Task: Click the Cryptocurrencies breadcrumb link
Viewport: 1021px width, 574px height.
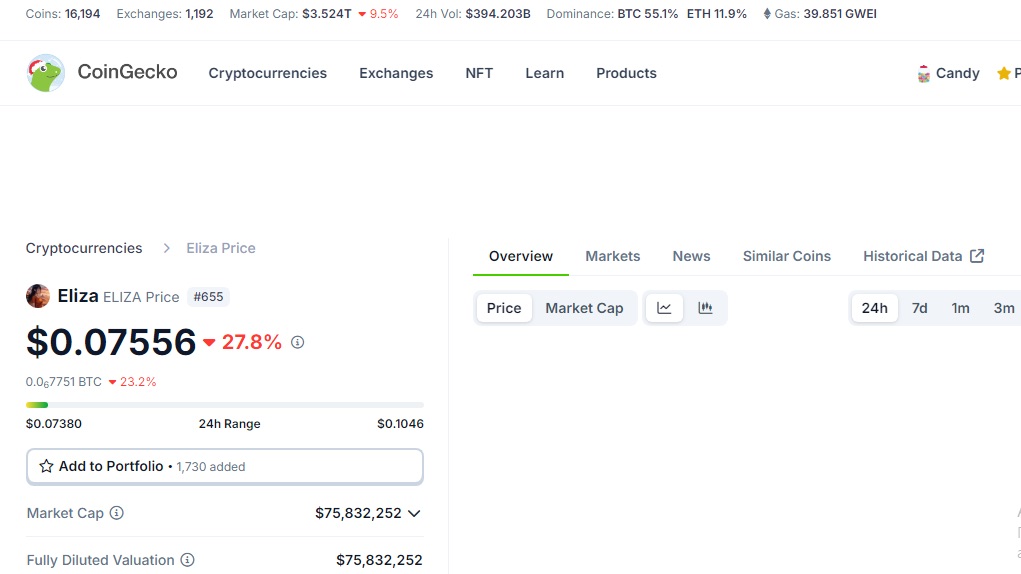Action: pyautogui.click(x=84, y=248)
